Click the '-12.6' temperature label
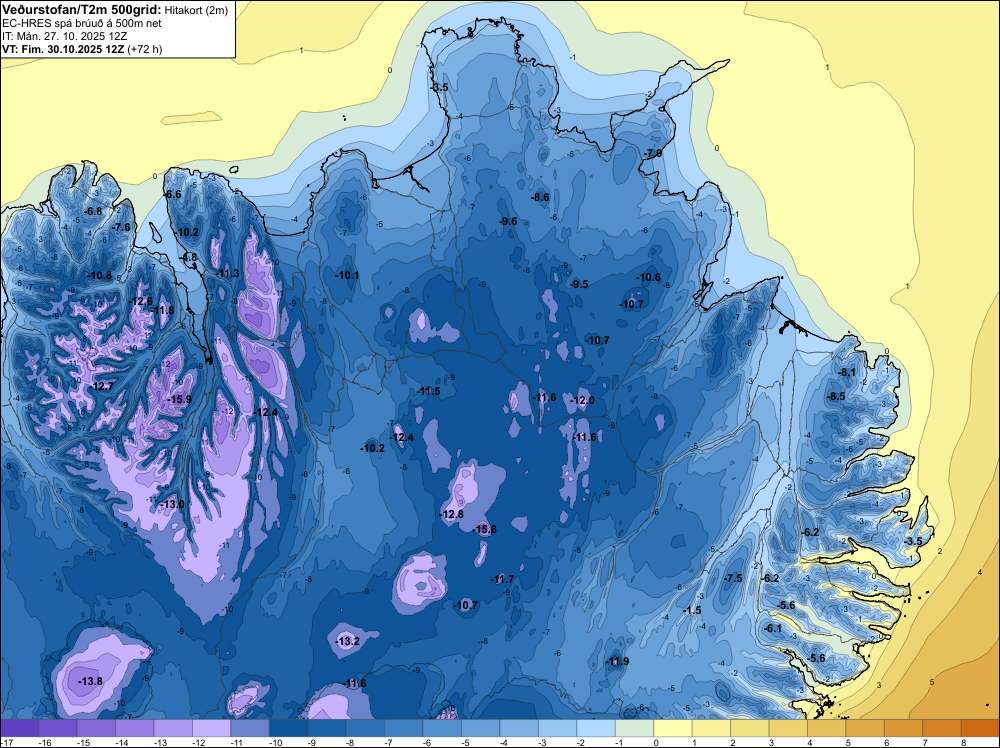Viewport: 1000px width, 748px height. coord(140,301)
